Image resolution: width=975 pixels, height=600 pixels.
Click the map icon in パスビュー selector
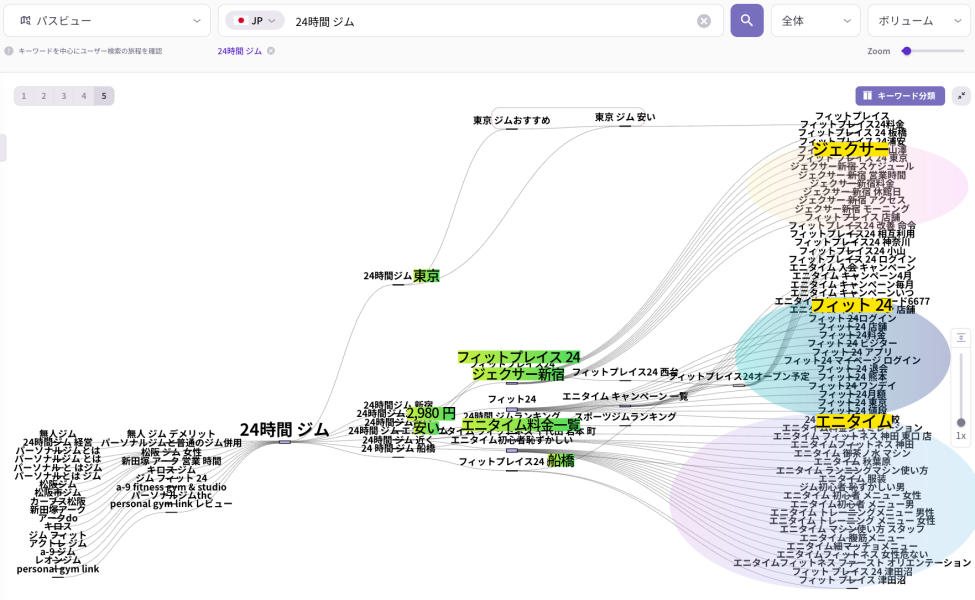[26, 21]
